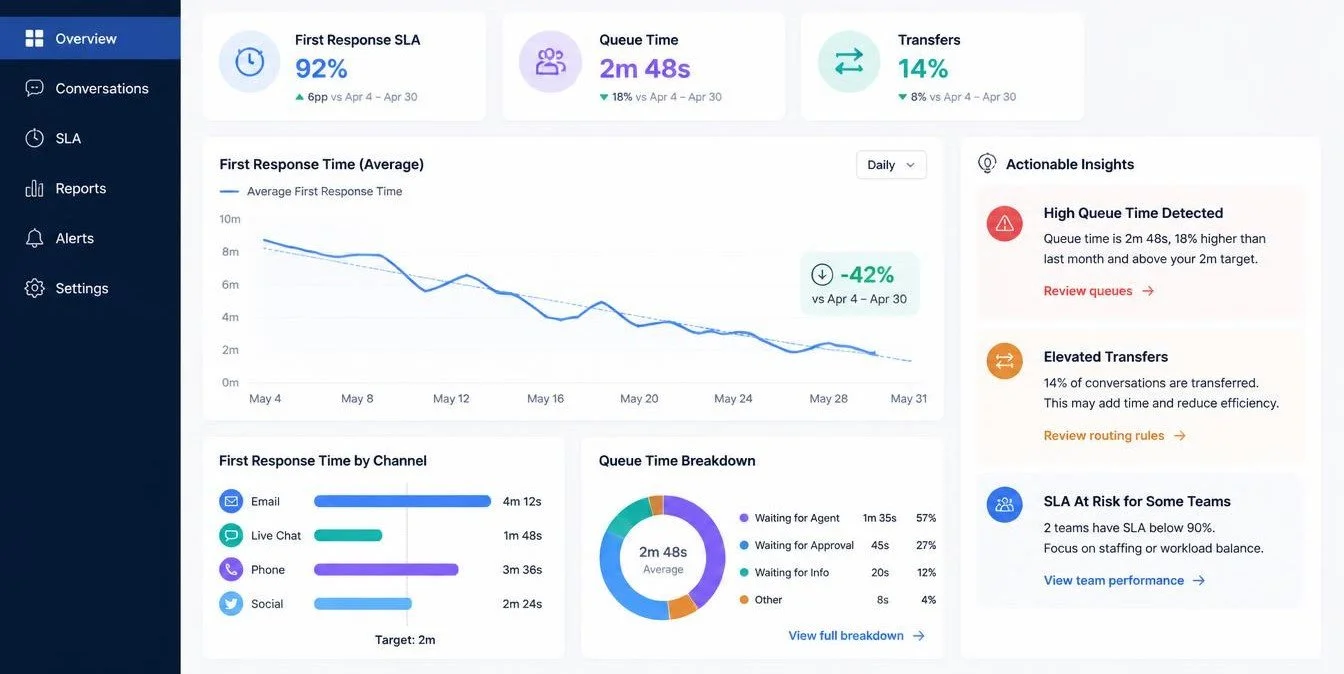The width and height of the screenshot is (1344, 674).
Task: Click the arrow next to View team performance
Action: point(1199,580)
